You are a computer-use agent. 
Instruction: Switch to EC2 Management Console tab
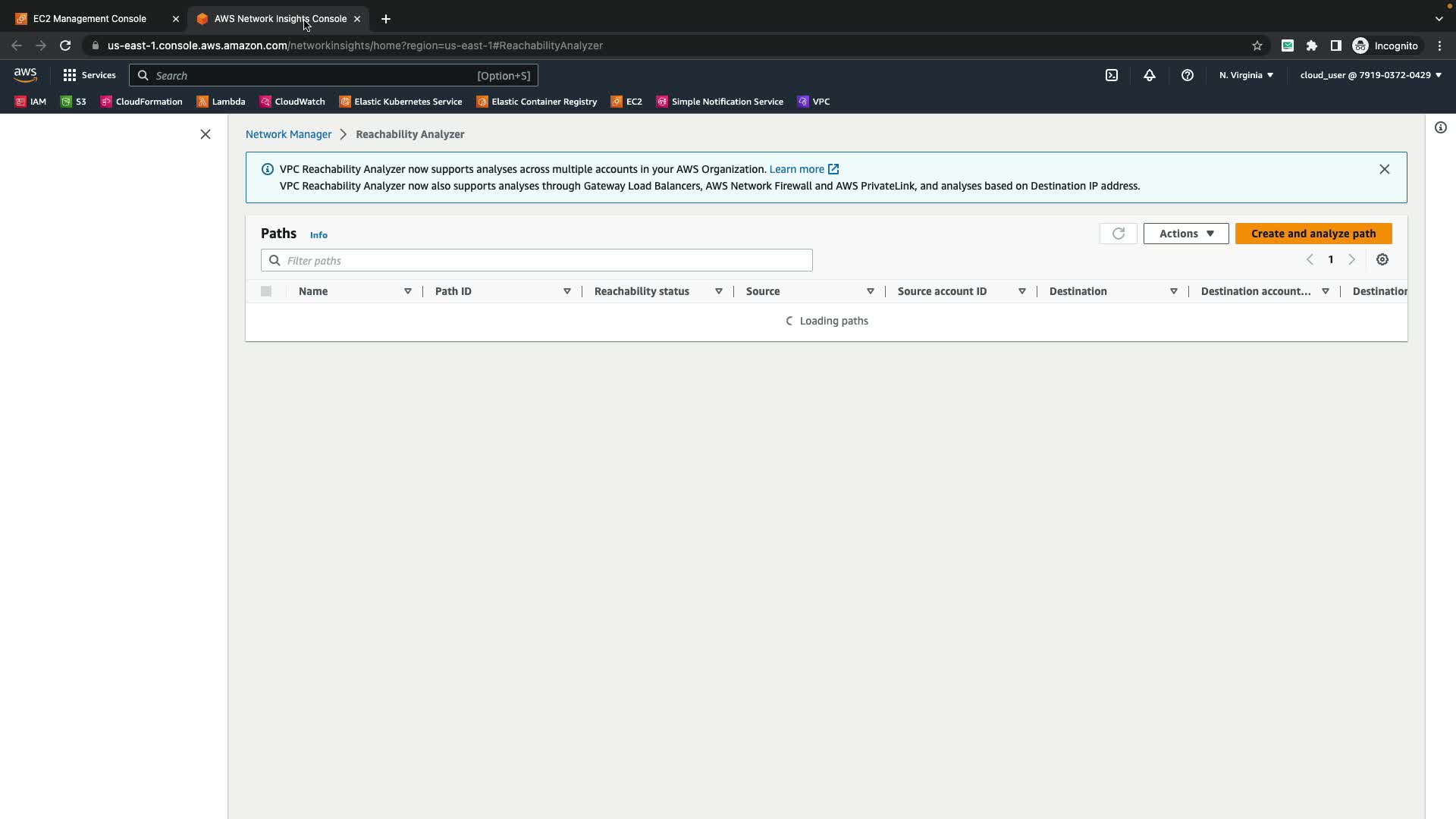89,19
